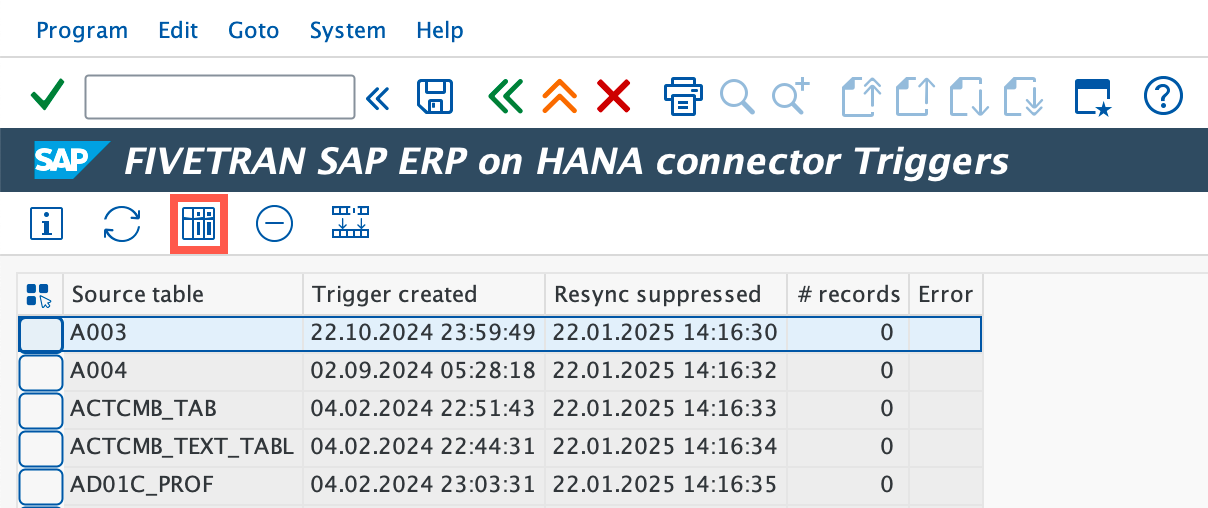The width and height of the screenshot is (1208, 508).
Task: Click the select-all grid corner icon
Action: [x=40, y=294]
